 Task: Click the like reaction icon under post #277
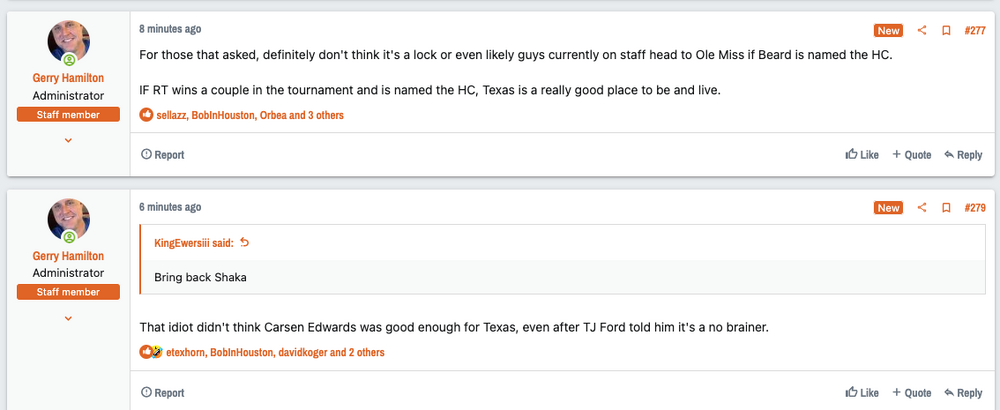pyautogui.click(x=147, y=115)
